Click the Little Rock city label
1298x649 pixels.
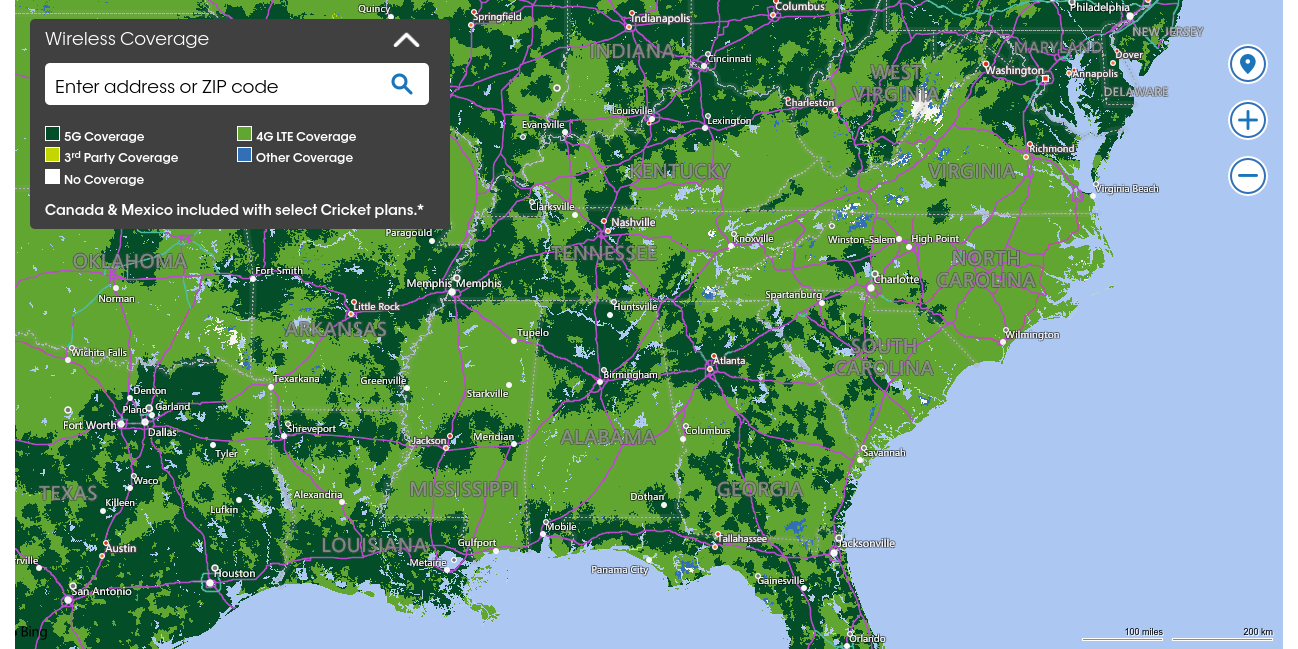(378, 306)
